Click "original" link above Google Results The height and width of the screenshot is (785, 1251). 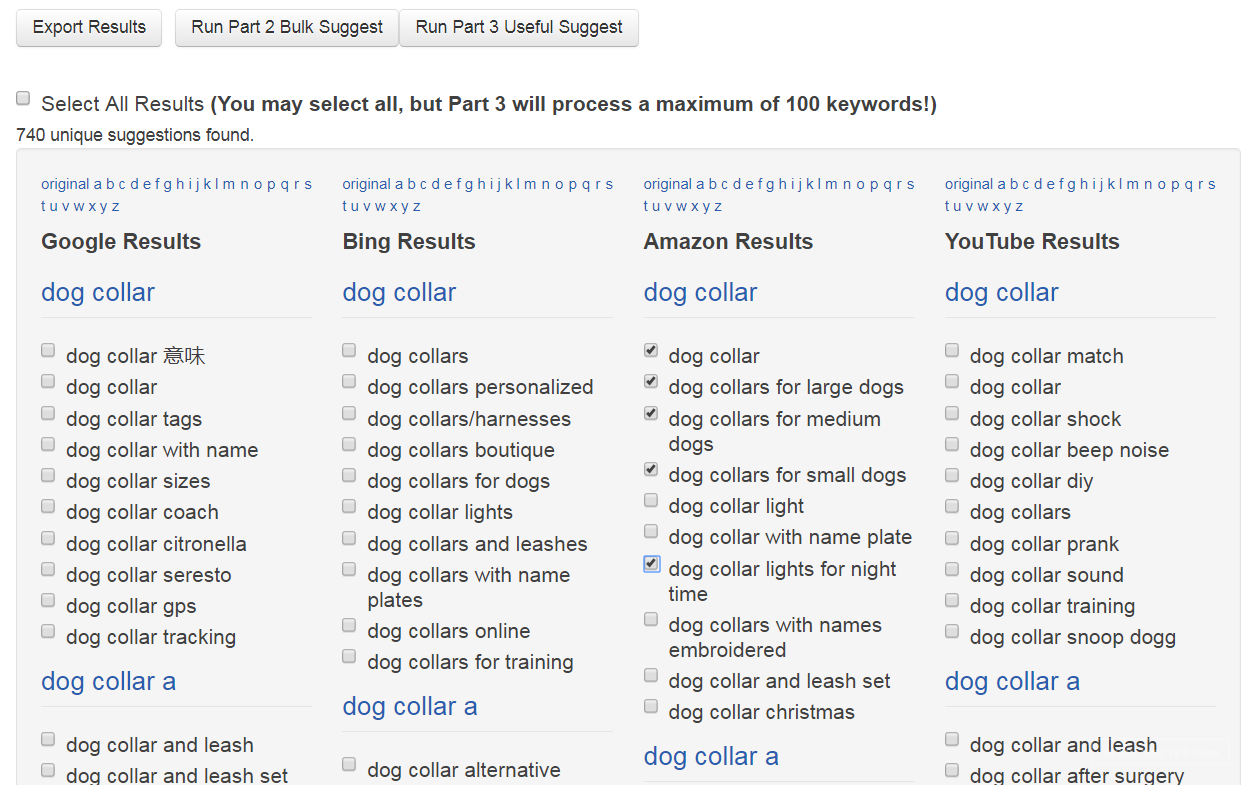click(x=65, y=184)
